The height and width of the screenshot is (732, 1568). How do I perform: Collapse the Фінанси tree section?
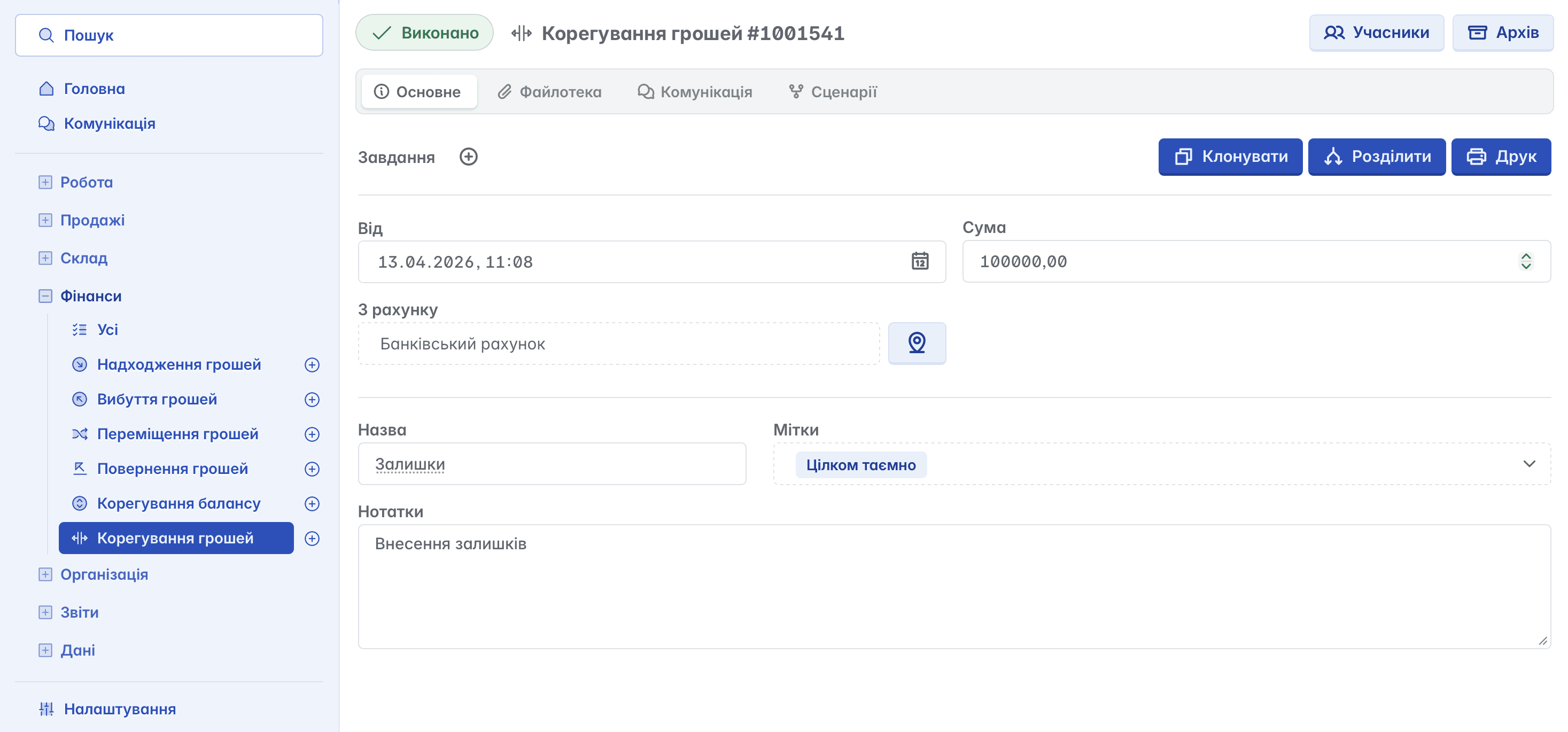click(x=45, y=297)
